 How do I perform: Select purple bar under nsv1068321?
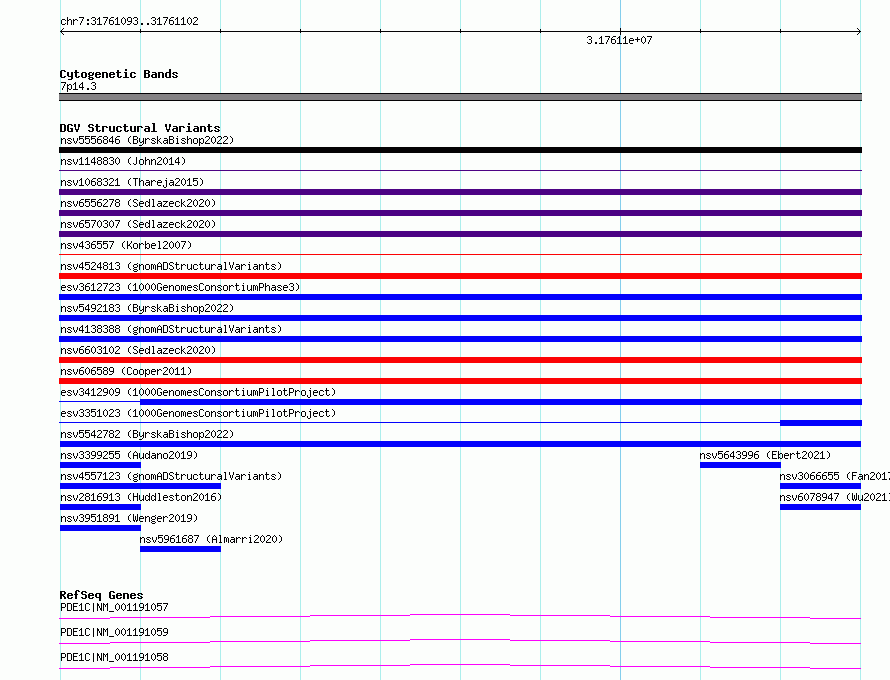(460, 192)
